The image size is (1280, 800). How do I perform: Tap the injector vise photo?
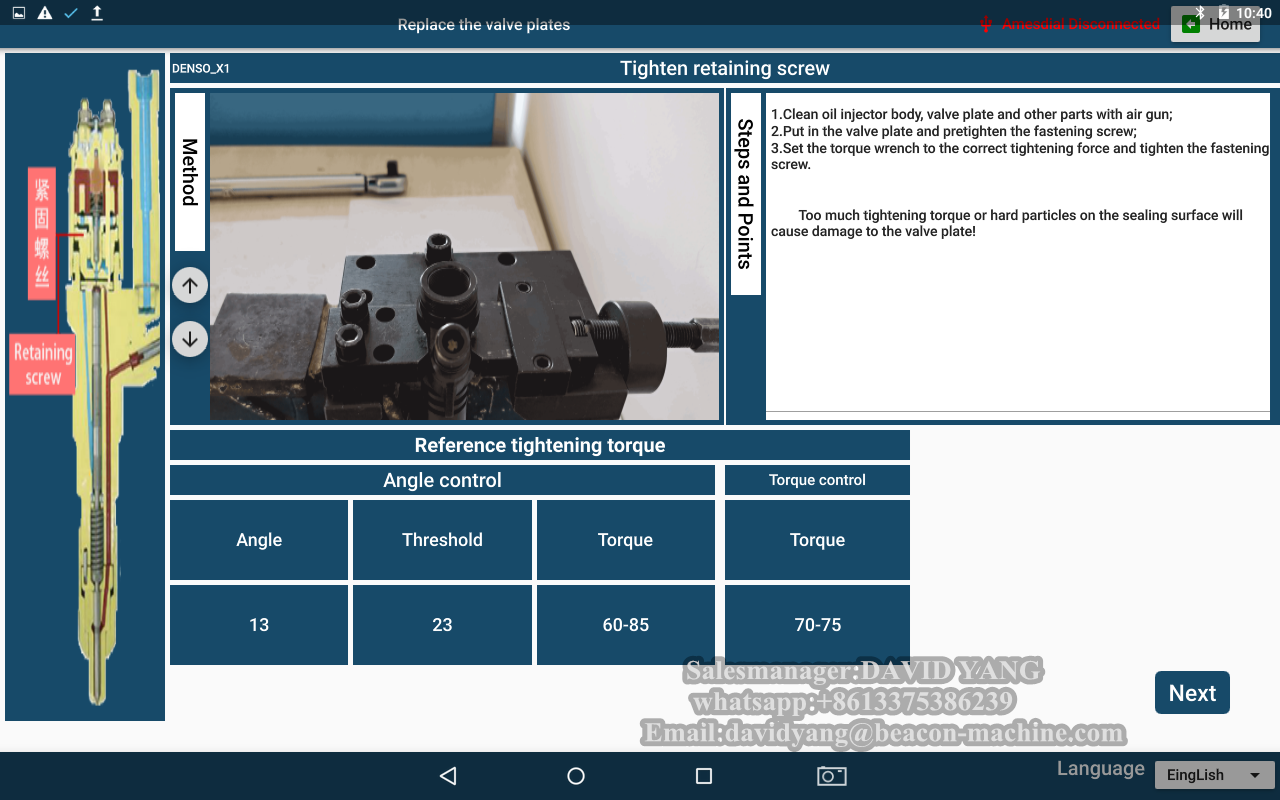click(x=464, y=257)
